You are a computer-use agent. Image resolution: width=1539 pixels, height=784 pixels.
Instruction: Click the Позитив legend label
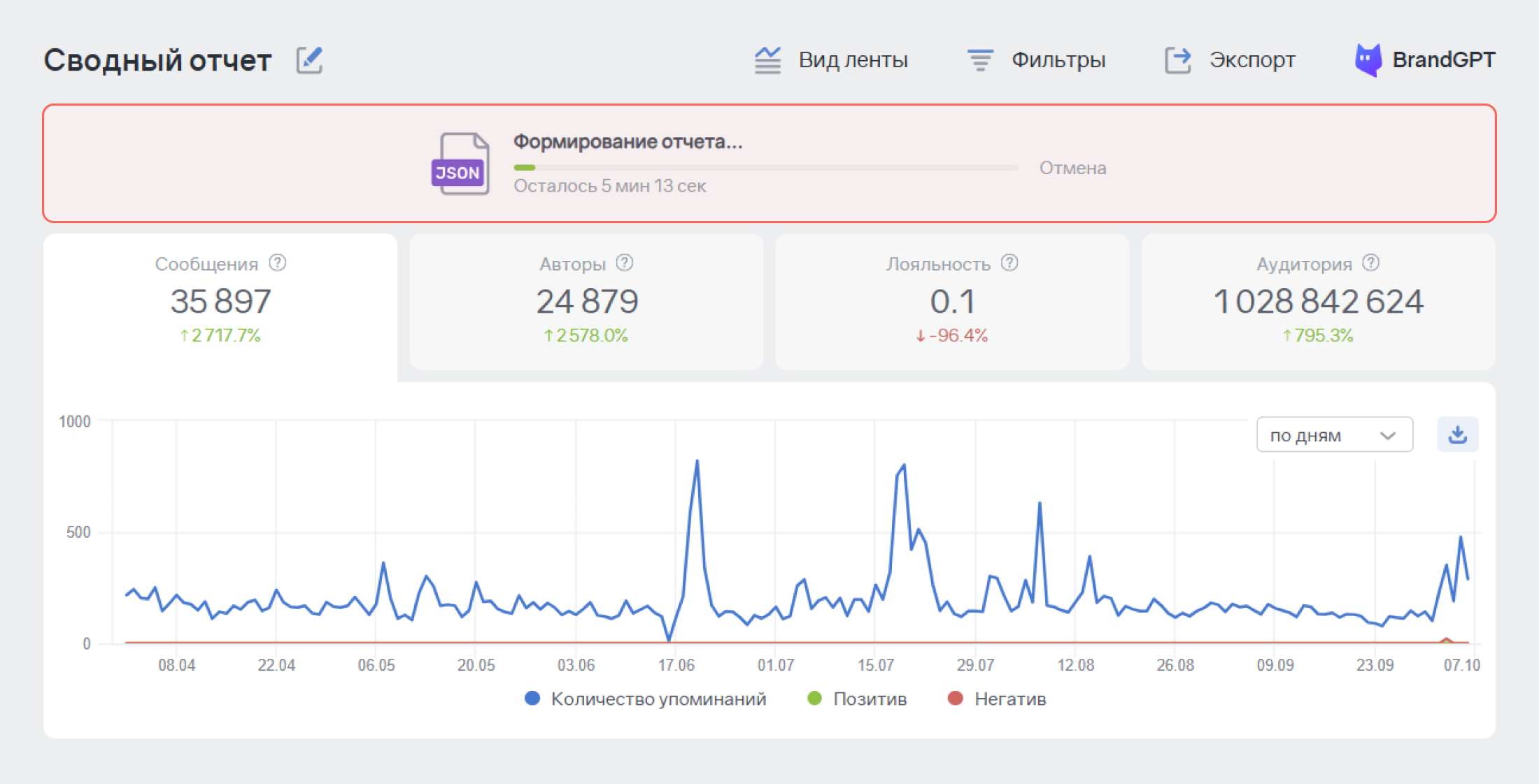click(870, 699)
